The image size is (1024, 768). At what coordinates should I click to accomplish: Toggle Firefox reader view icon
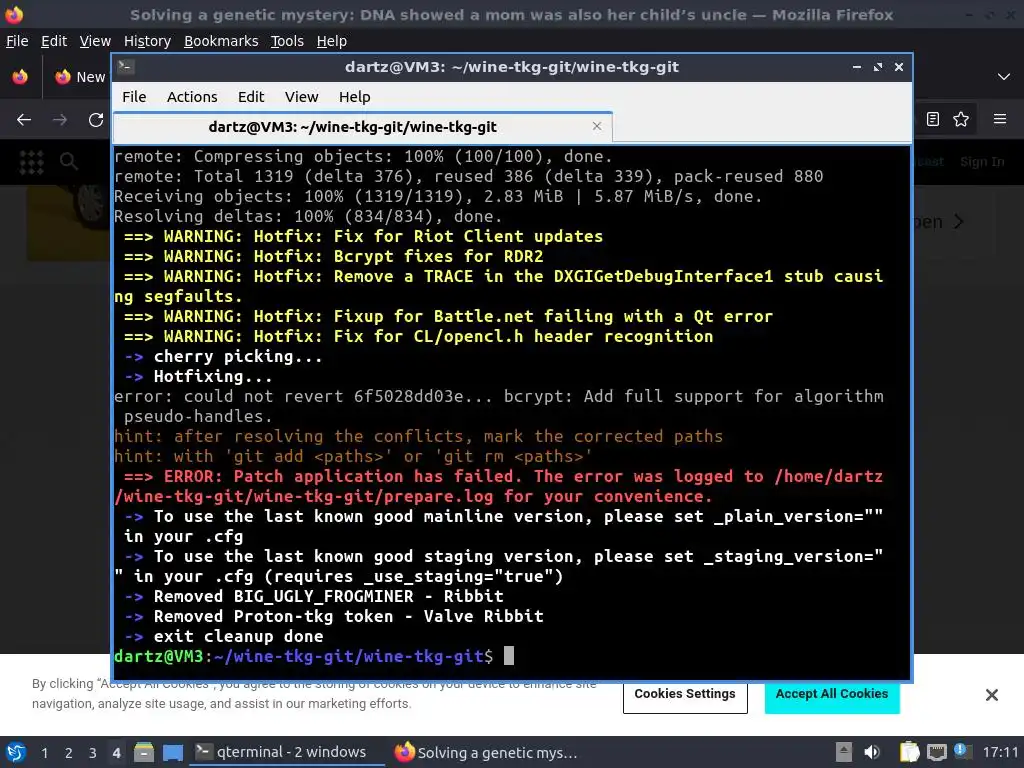933,119
